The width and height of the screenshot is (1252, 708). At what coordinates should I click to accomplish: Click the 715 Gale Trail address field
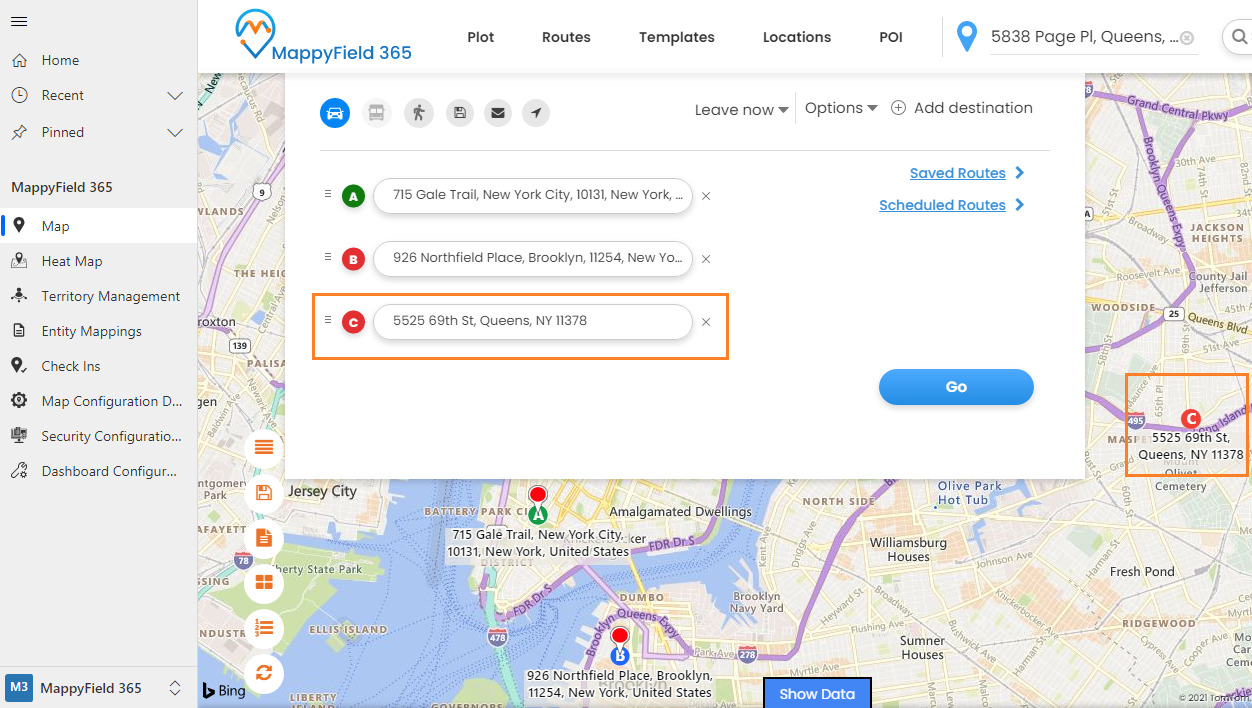533,196
